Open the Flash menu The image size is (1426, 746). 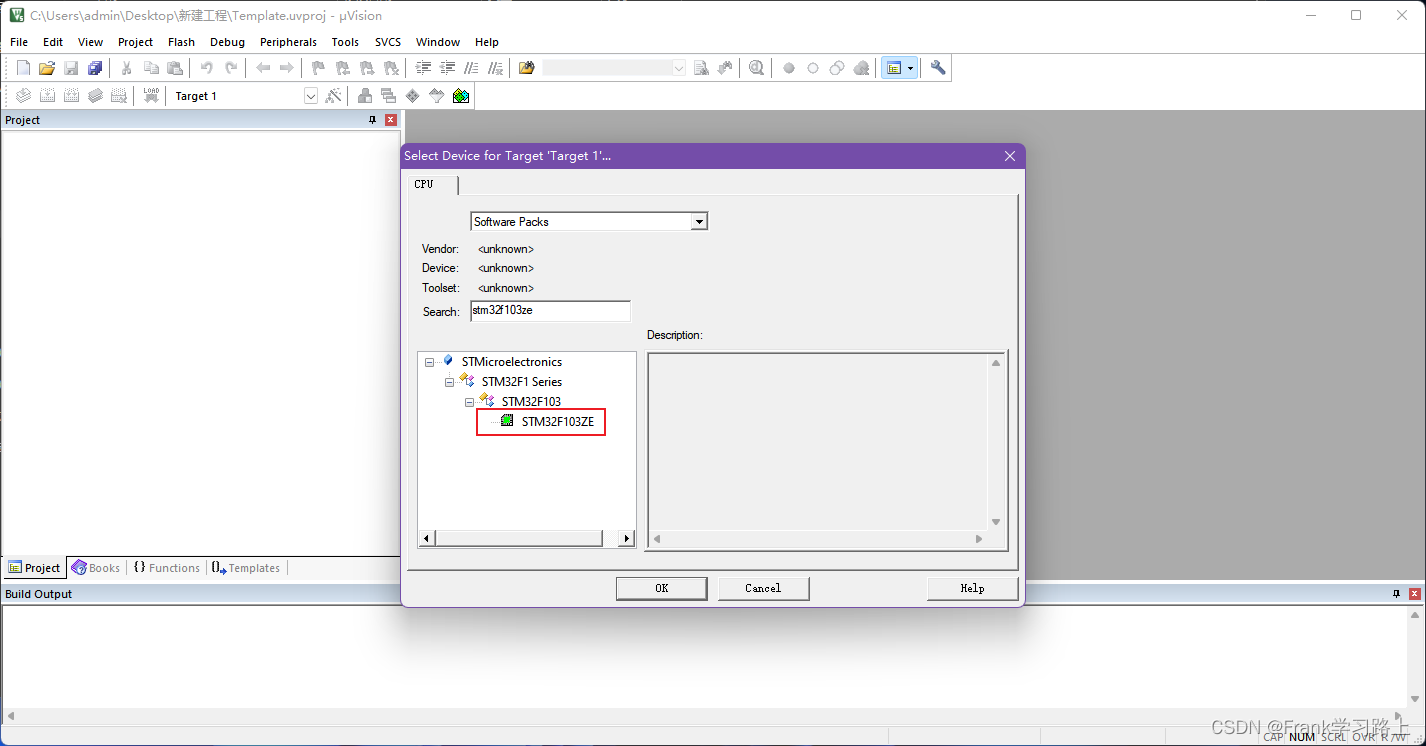click(182, 42)
